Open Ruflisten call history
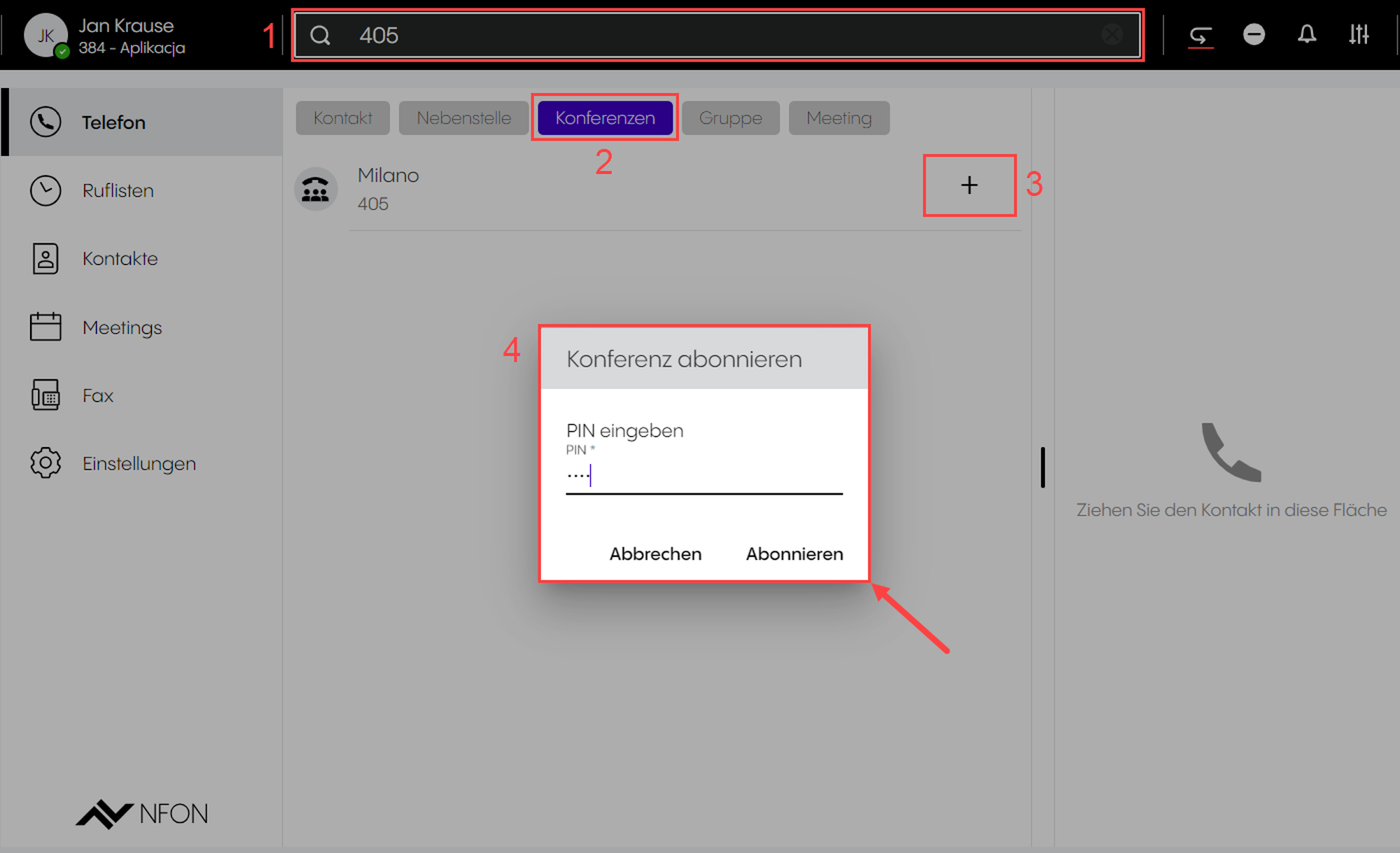Screen dimensions: 1400x853 pyautogui.click(x=118, y=190)
